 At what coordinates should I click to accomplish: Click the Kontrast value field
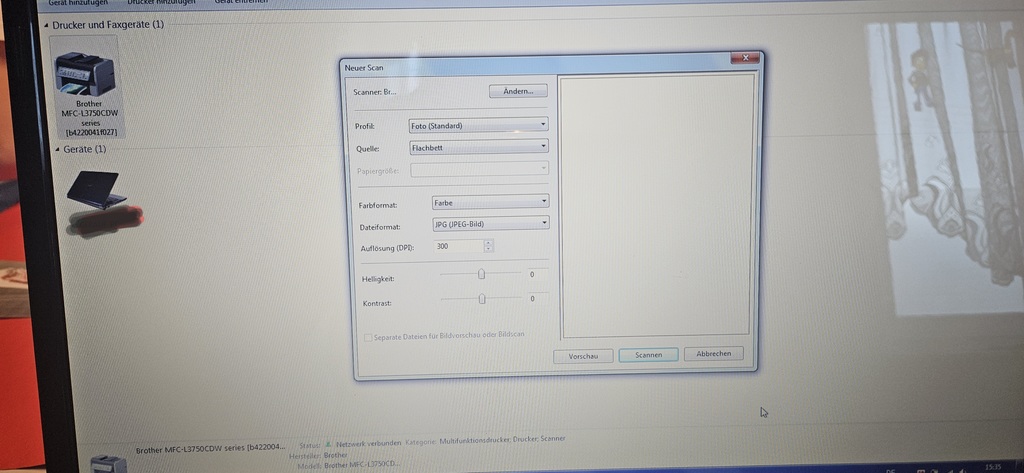point(538,299)
